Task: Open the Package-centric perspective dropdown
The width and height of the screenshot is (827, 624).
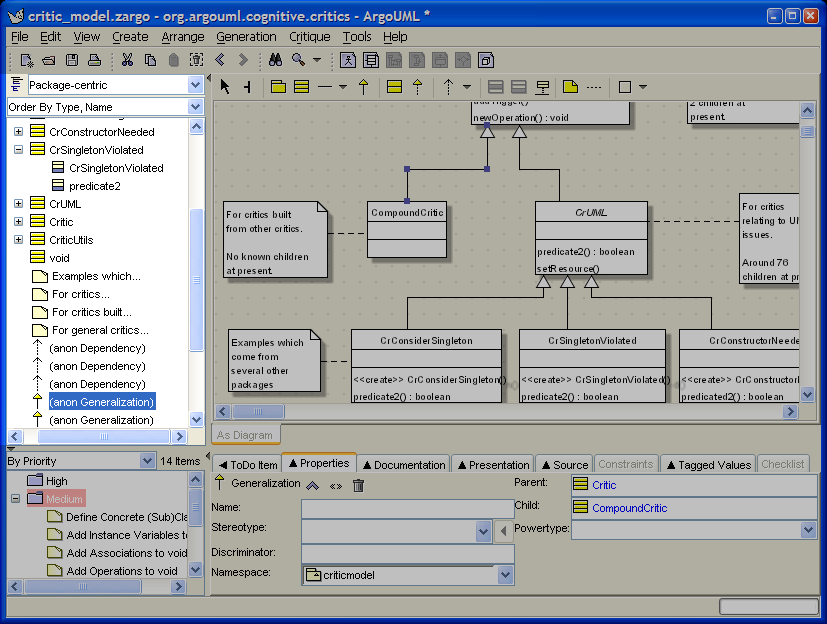Action: (x=195, y=85)
